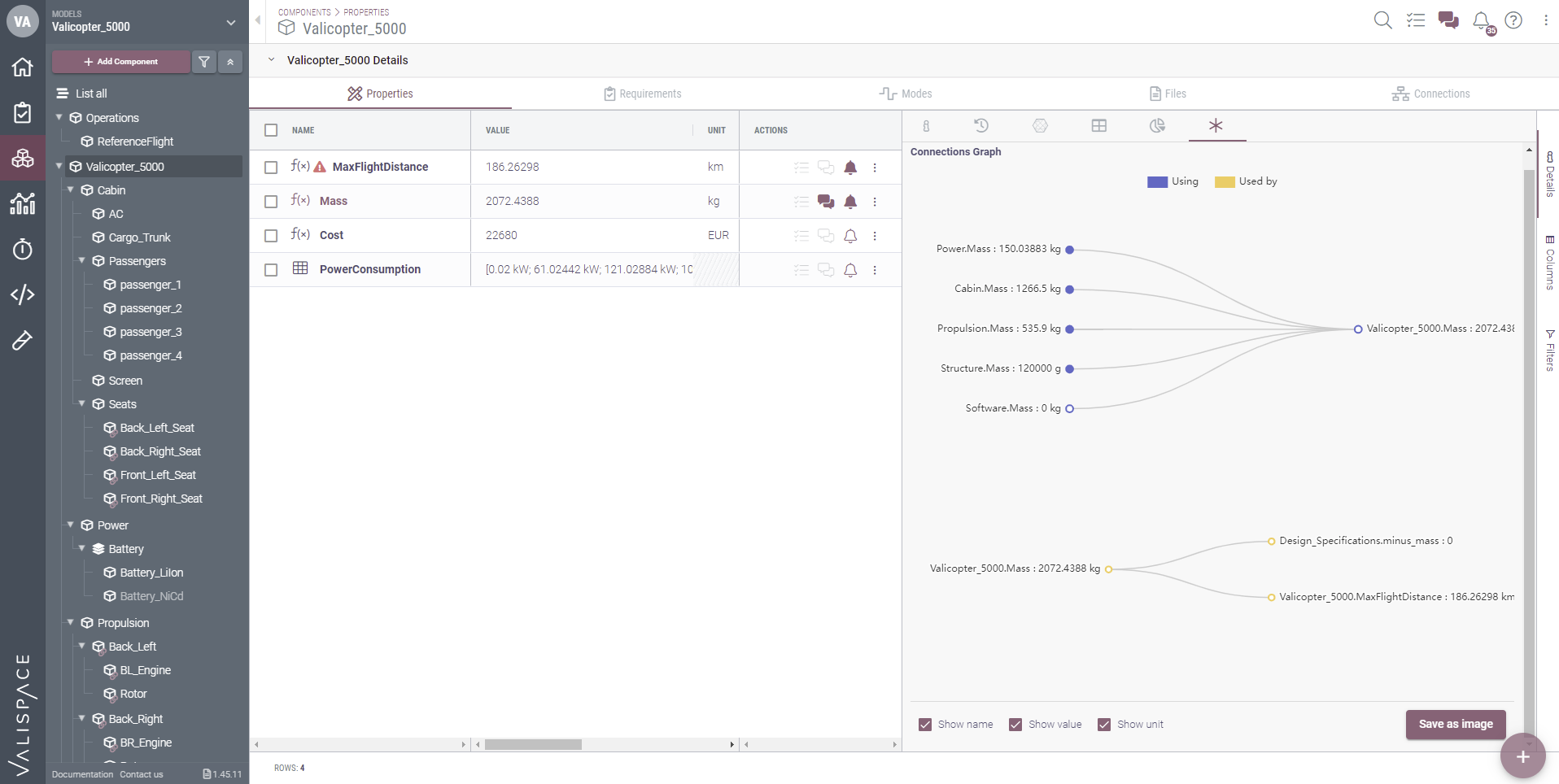Click the Save as image button
Screen dimensions: 1559x784
point(1455,725)
